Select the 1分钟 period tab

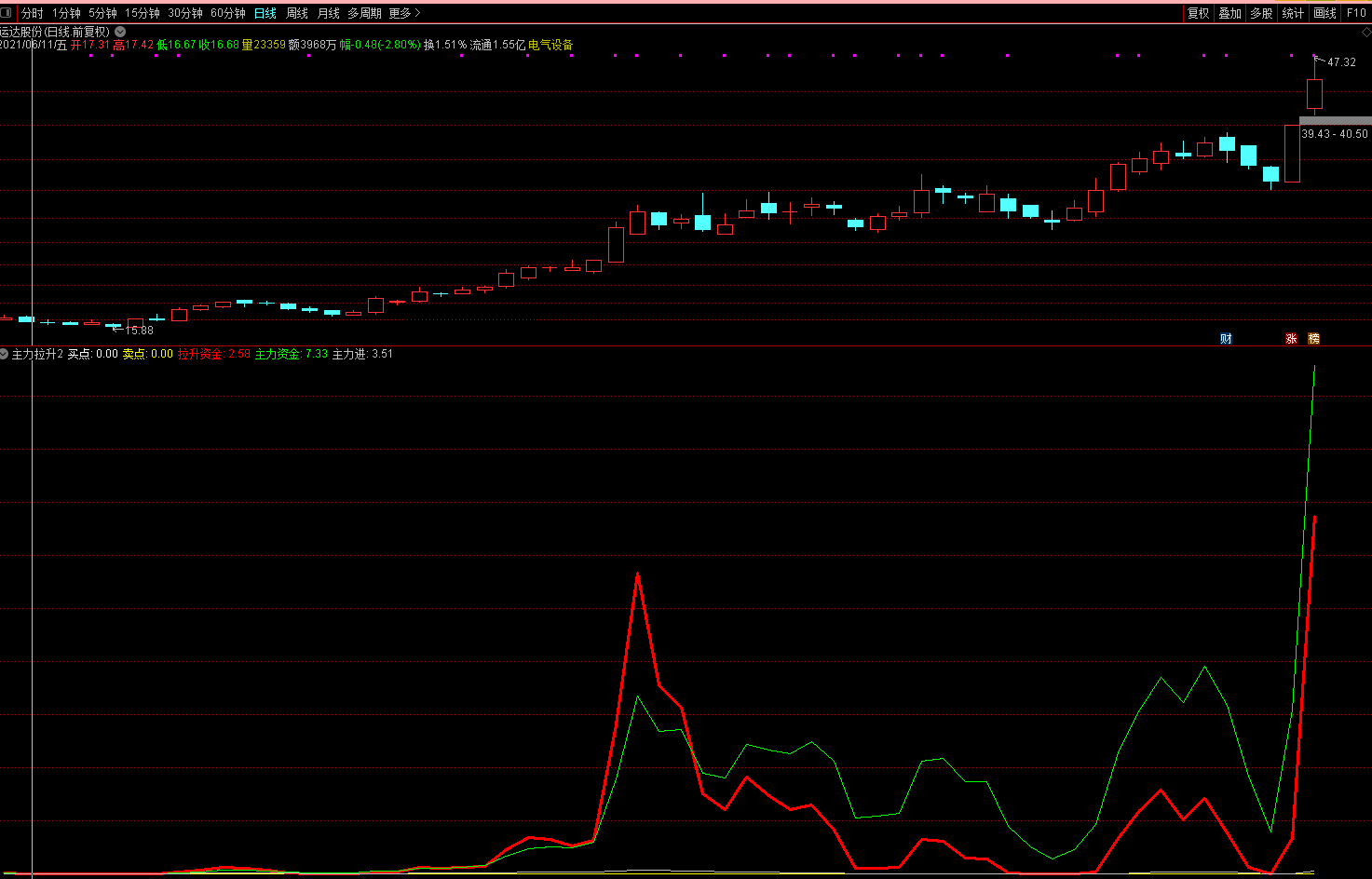click(x=66, y=13)
